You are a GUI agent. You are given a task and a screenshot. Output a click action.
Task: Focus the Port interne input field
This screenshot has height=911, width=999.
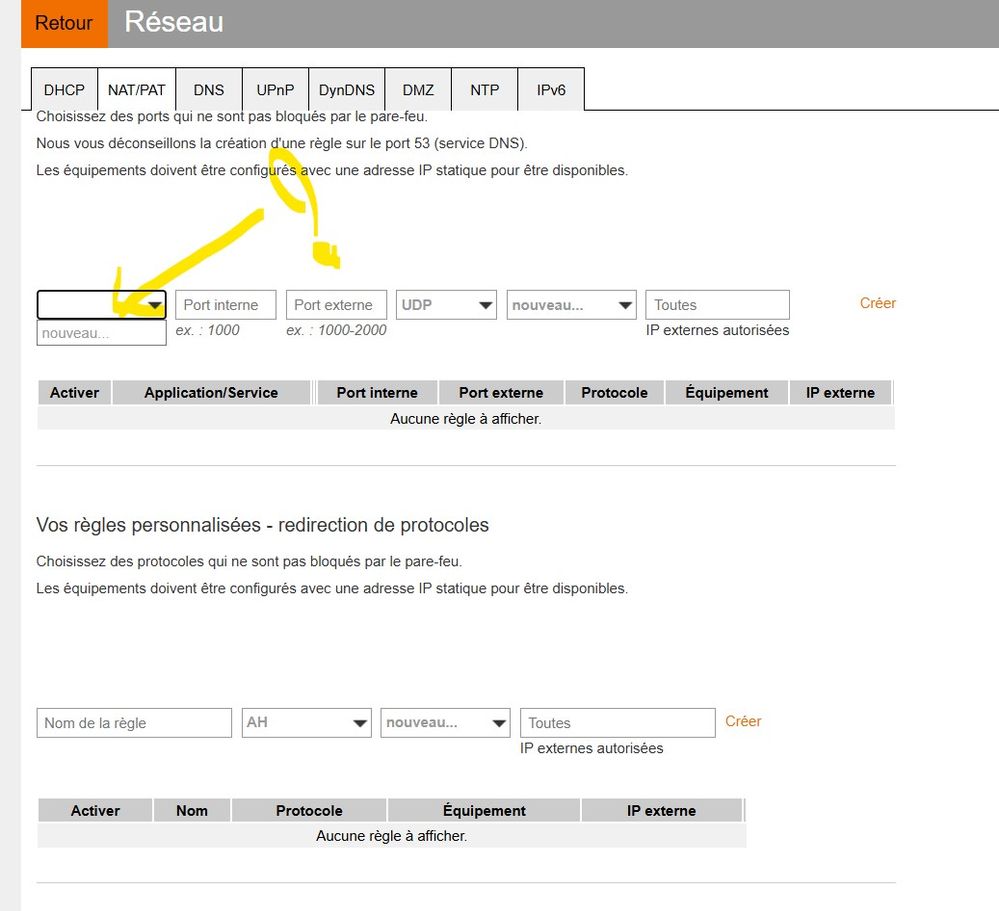click(x=225, y=305)
